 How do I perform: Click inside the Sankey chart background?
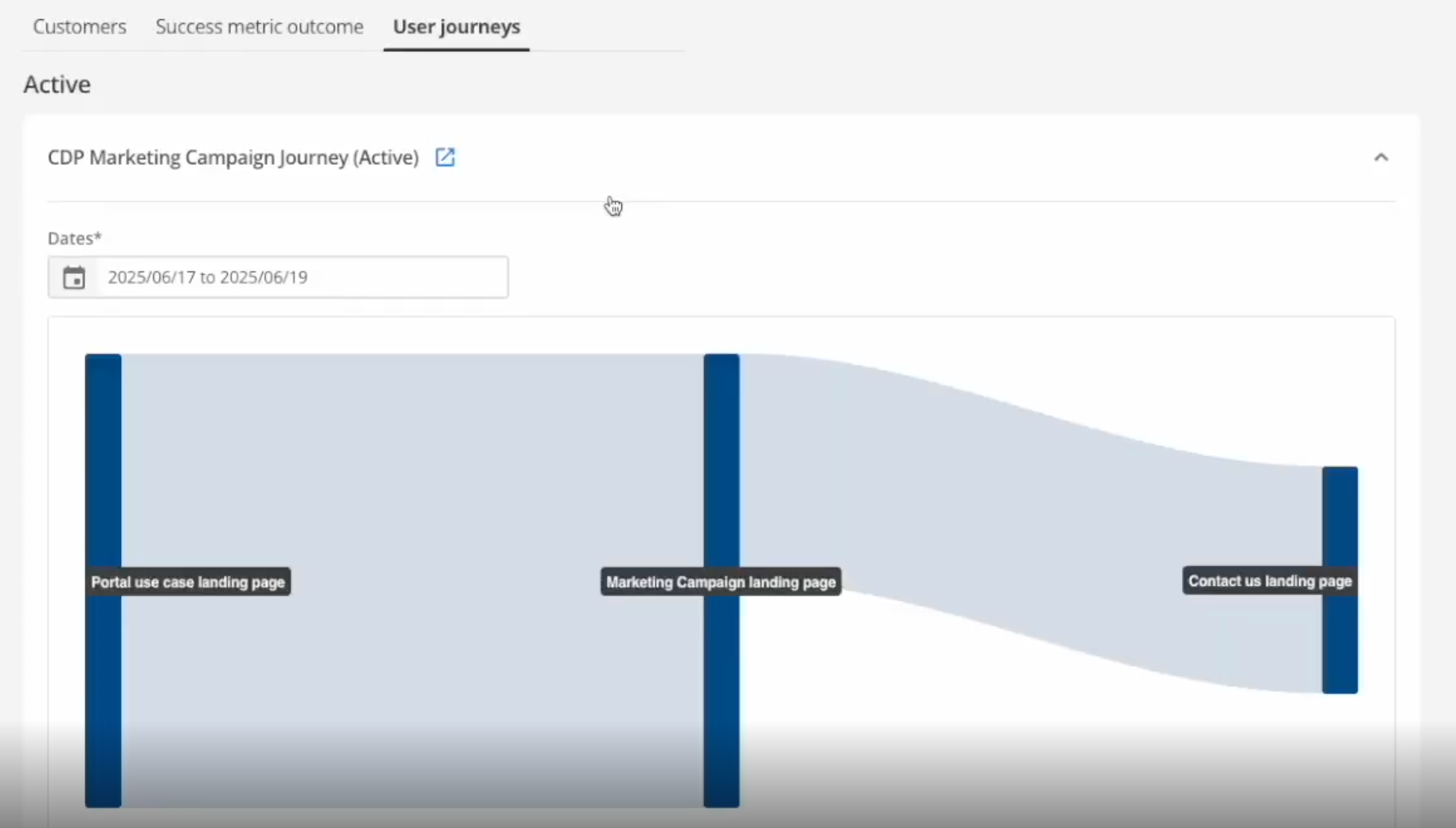click(1035, 756)
